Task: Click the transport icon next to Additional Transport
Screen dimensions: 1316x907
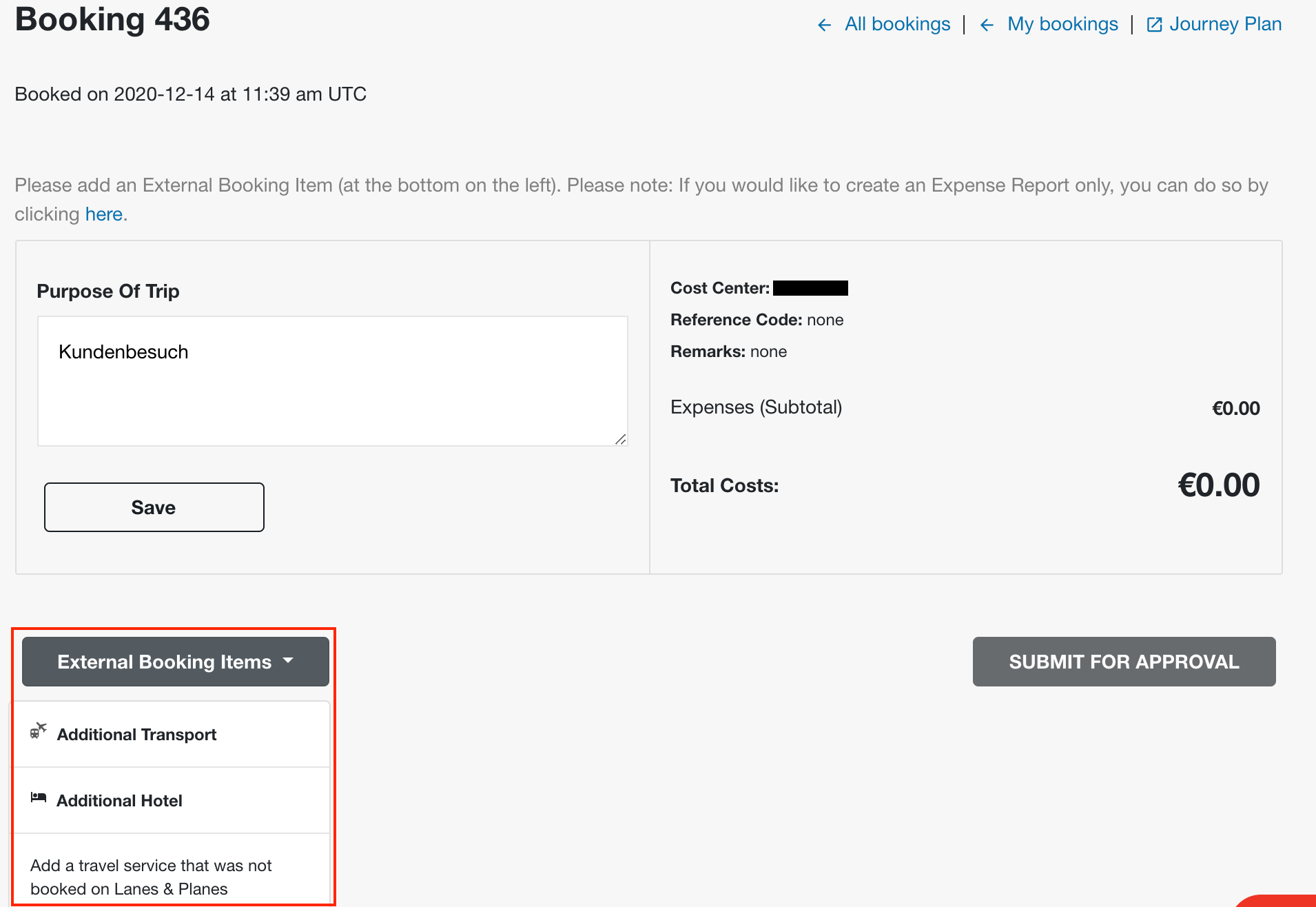Action: pos(39,731)
